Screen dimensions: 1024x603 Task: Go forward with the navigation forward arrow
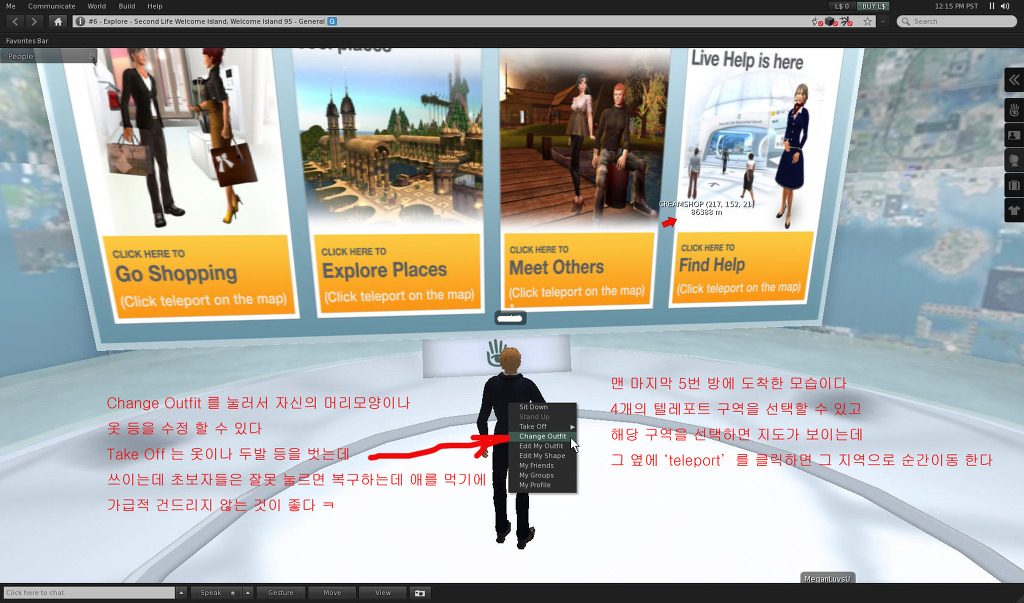coord(34,22)
